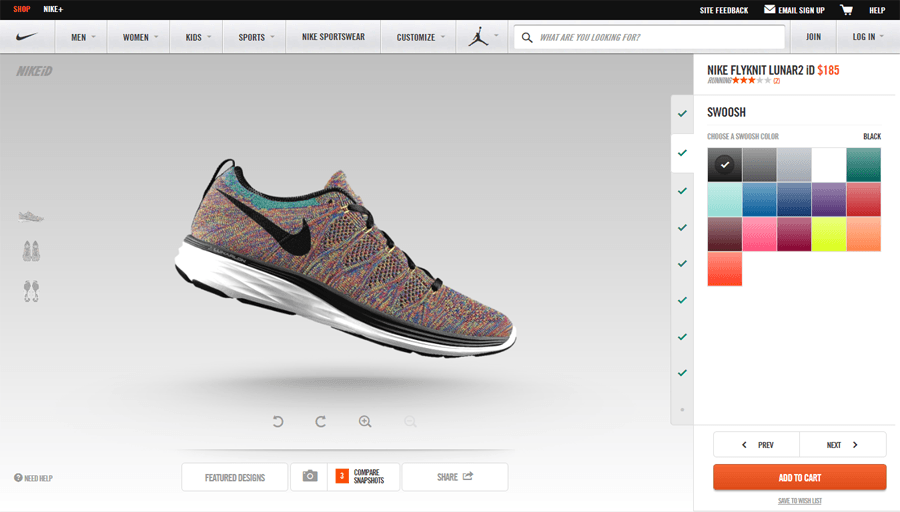Choose the volt yellow swoosh swatch
The height and width of the screenshot is (512, 900).
tap(829, 234)
